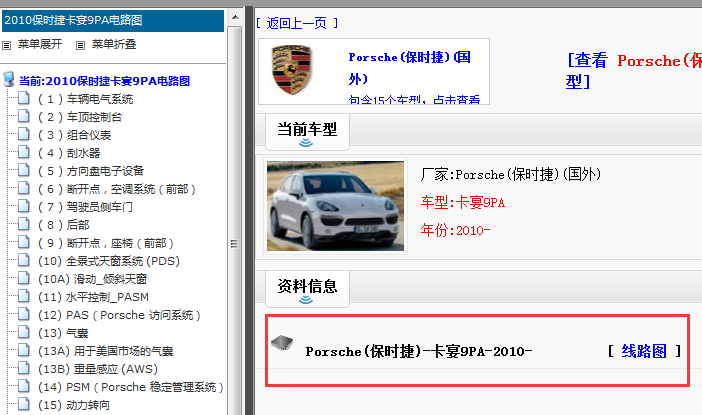Select the 资料信息 tab header
Screen dimensions: 702x415
307,288
